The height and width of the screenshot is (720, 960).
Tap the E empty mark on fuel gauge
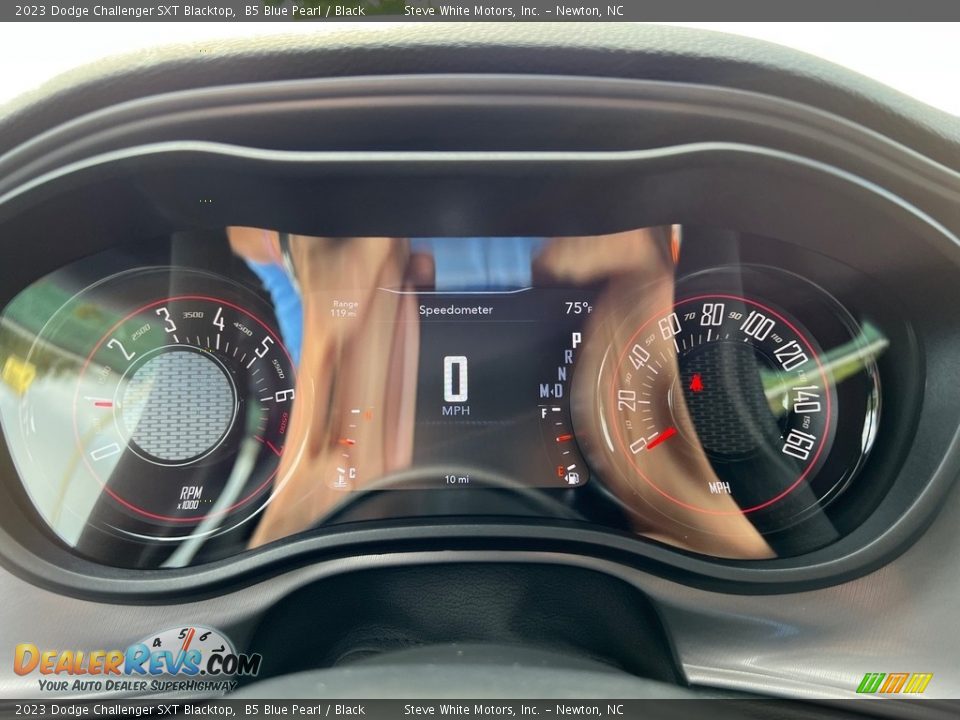(560, 471)
